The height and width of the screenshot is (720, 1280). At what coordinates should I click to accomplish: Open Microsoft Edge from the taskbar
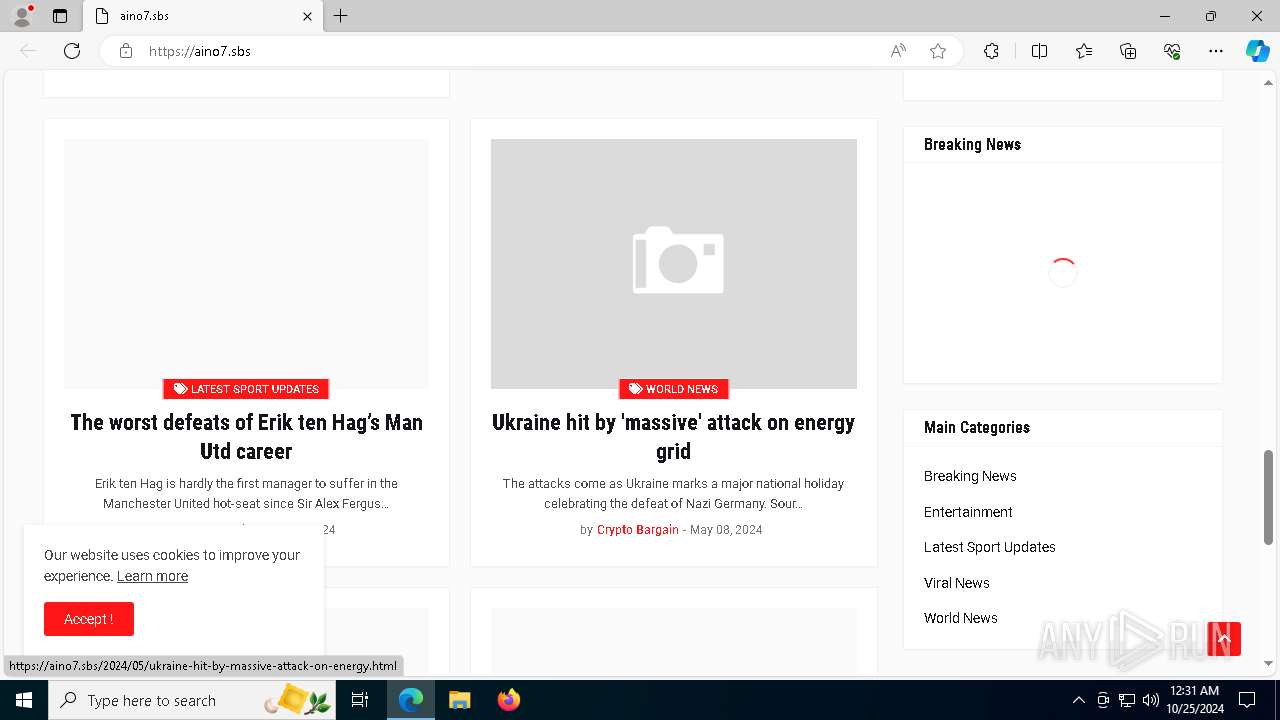point(411,700)
